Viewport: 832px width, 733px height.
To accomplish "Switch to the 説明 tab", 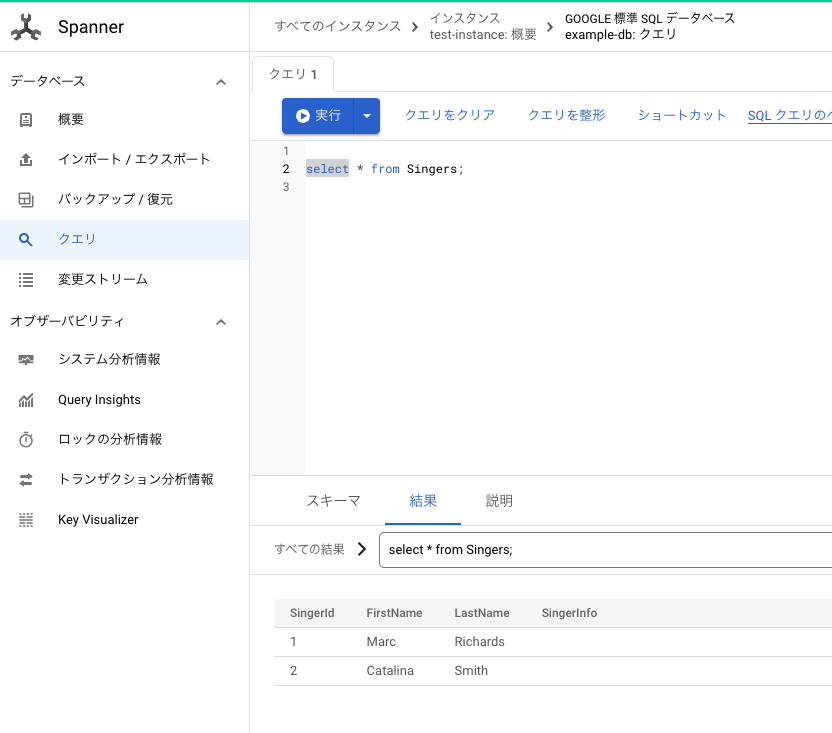I will coord(499,501).
